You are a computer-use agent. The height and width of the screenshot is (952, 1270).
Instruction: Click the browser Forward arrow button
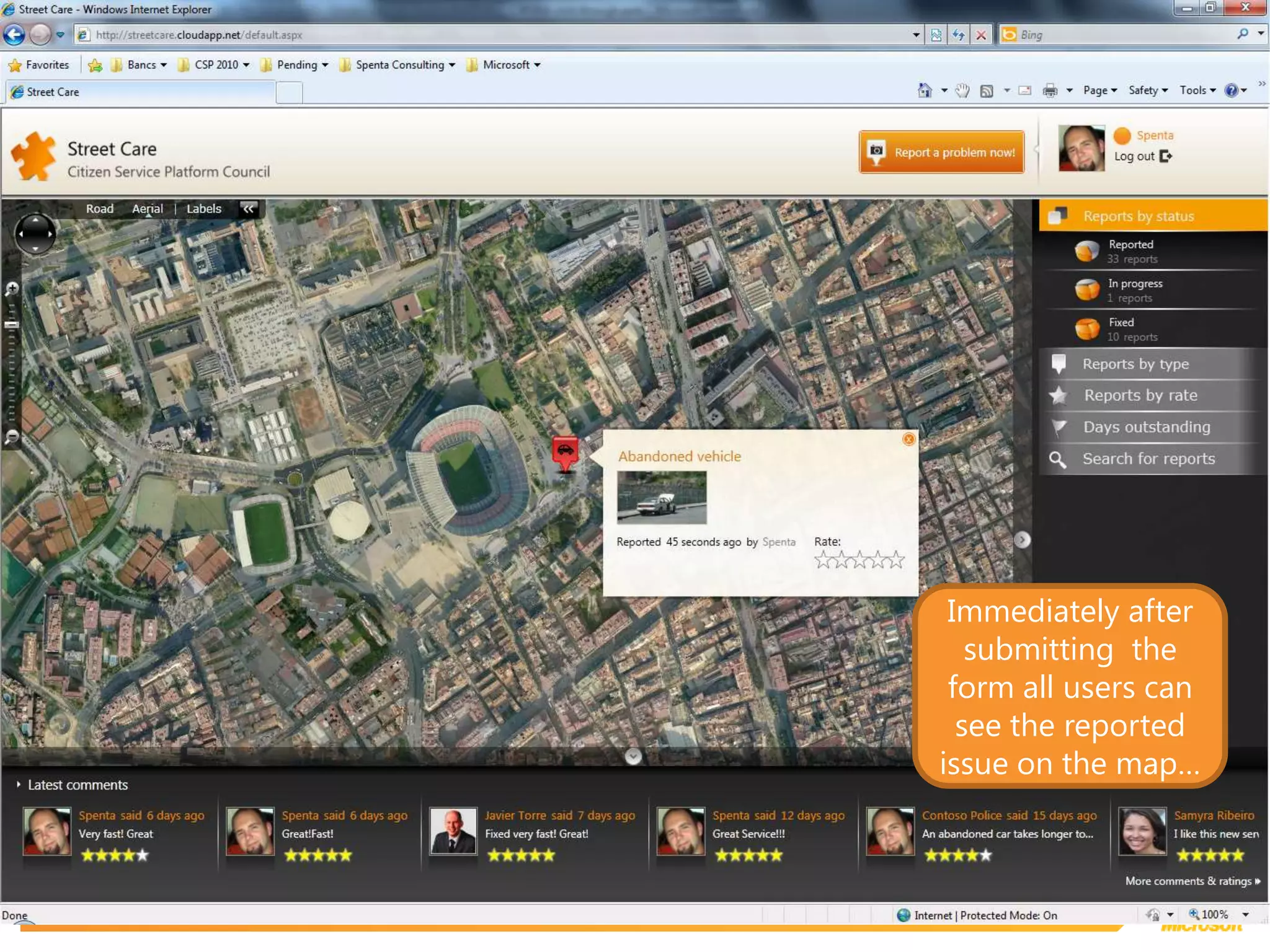point(41,35)
